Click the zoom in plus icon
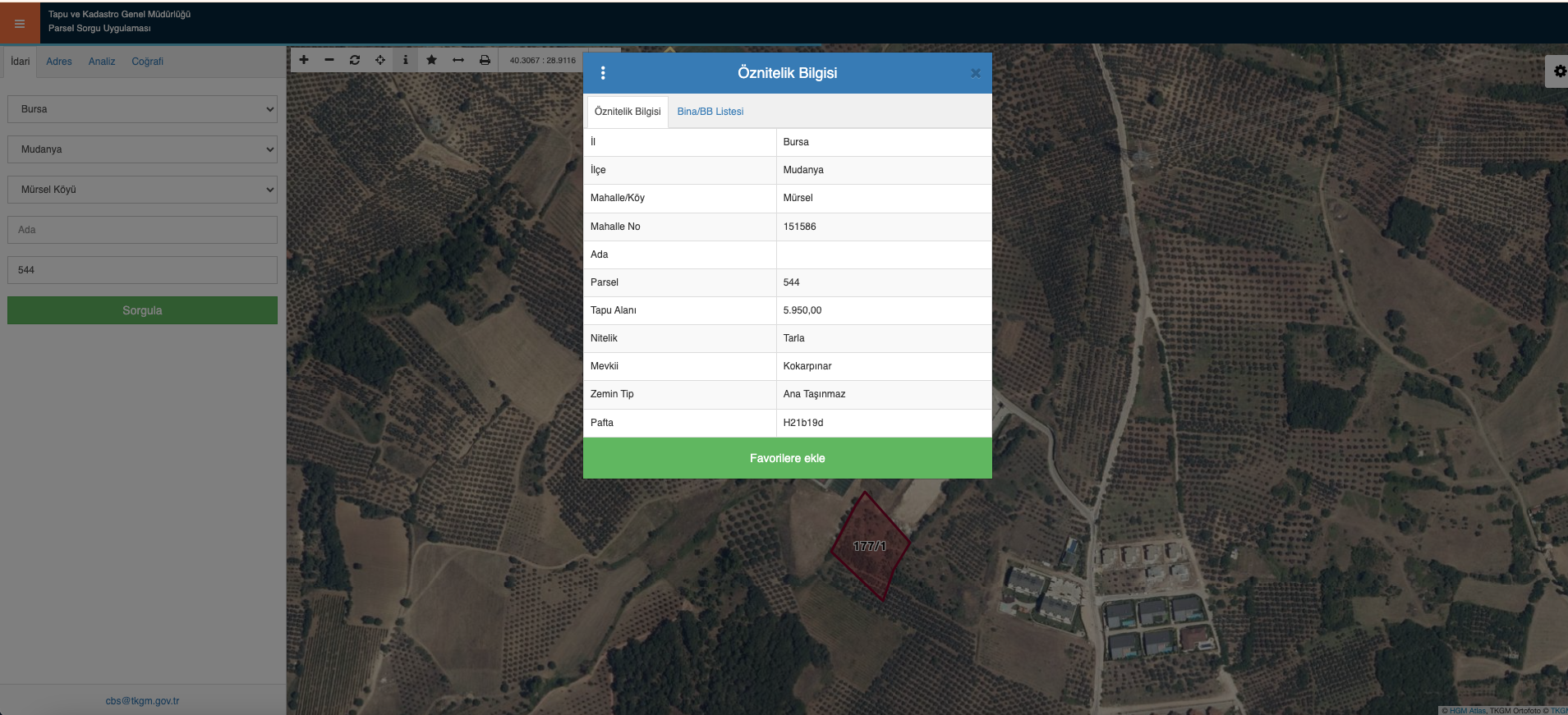The height and width of the screenshot is (715, 1568). tap(304, 60)
